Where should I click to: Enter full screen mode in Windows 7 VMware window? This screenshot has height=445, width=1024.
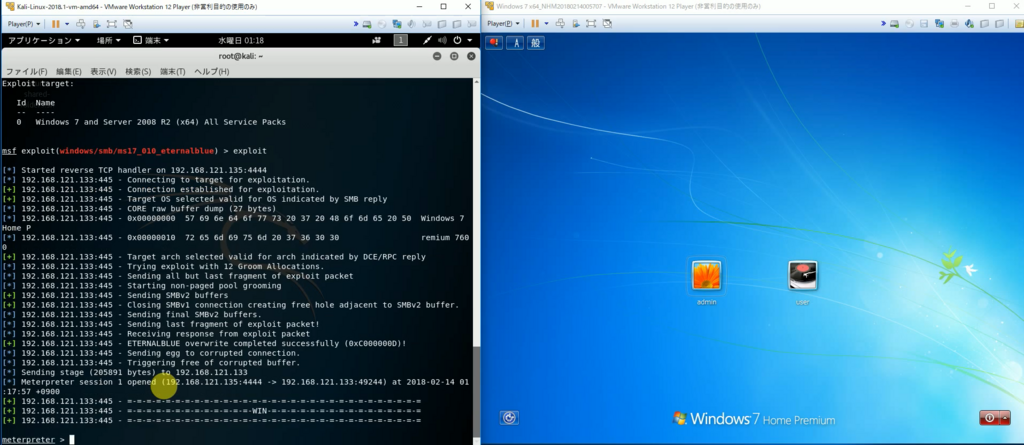click(x=591, y=24)
